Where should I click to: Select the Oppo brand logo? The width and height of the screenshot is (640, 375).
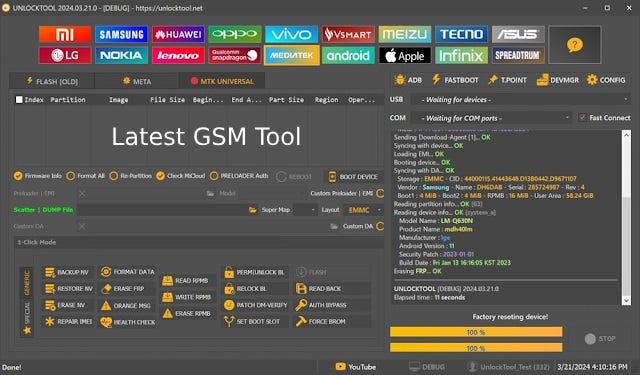point(235,34)
